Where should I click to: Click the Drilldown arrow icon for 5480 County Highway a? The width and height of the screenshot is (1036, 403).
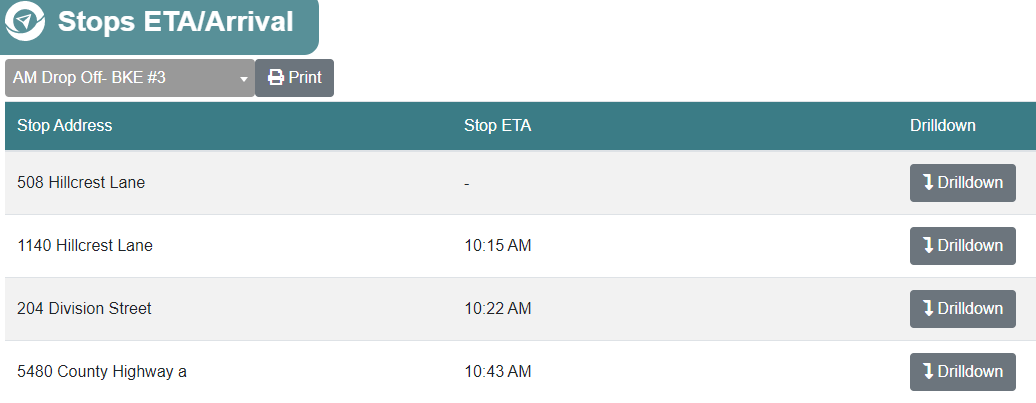coord(928,371)
